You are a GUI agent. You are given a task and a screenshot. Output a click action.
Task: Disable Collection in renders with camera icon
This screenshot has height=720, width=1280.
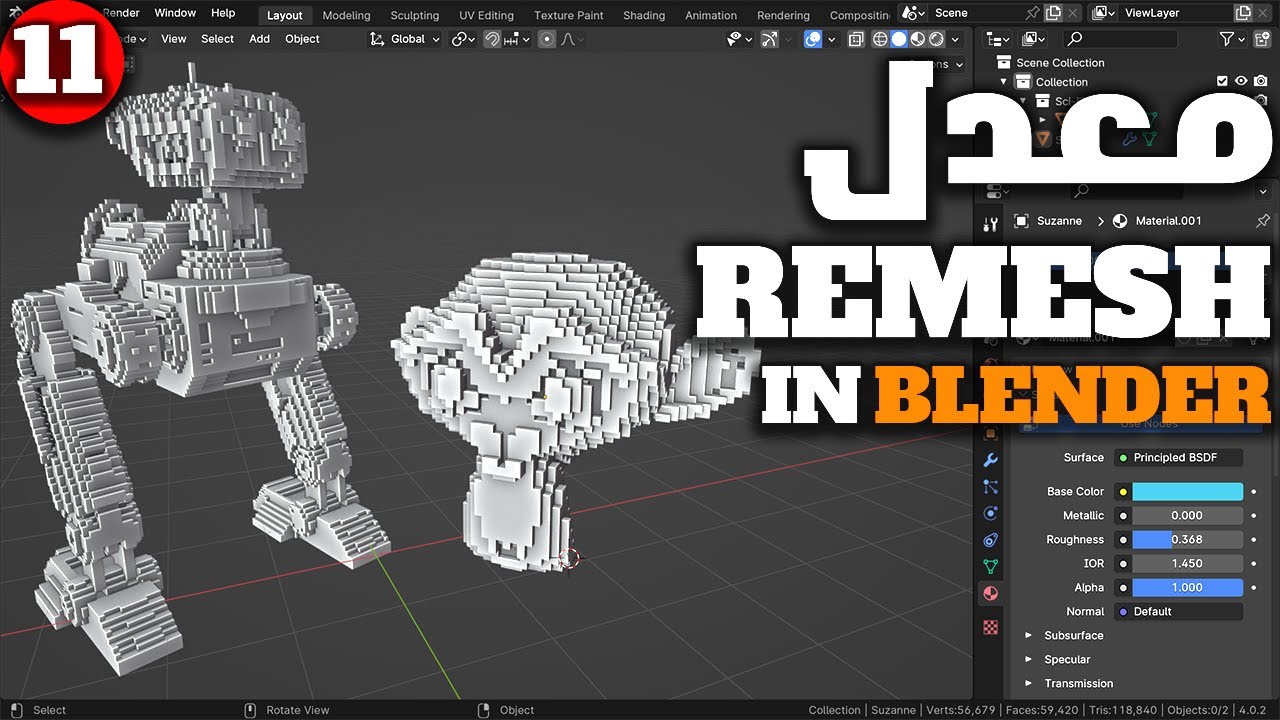[x=1261, y=82]
